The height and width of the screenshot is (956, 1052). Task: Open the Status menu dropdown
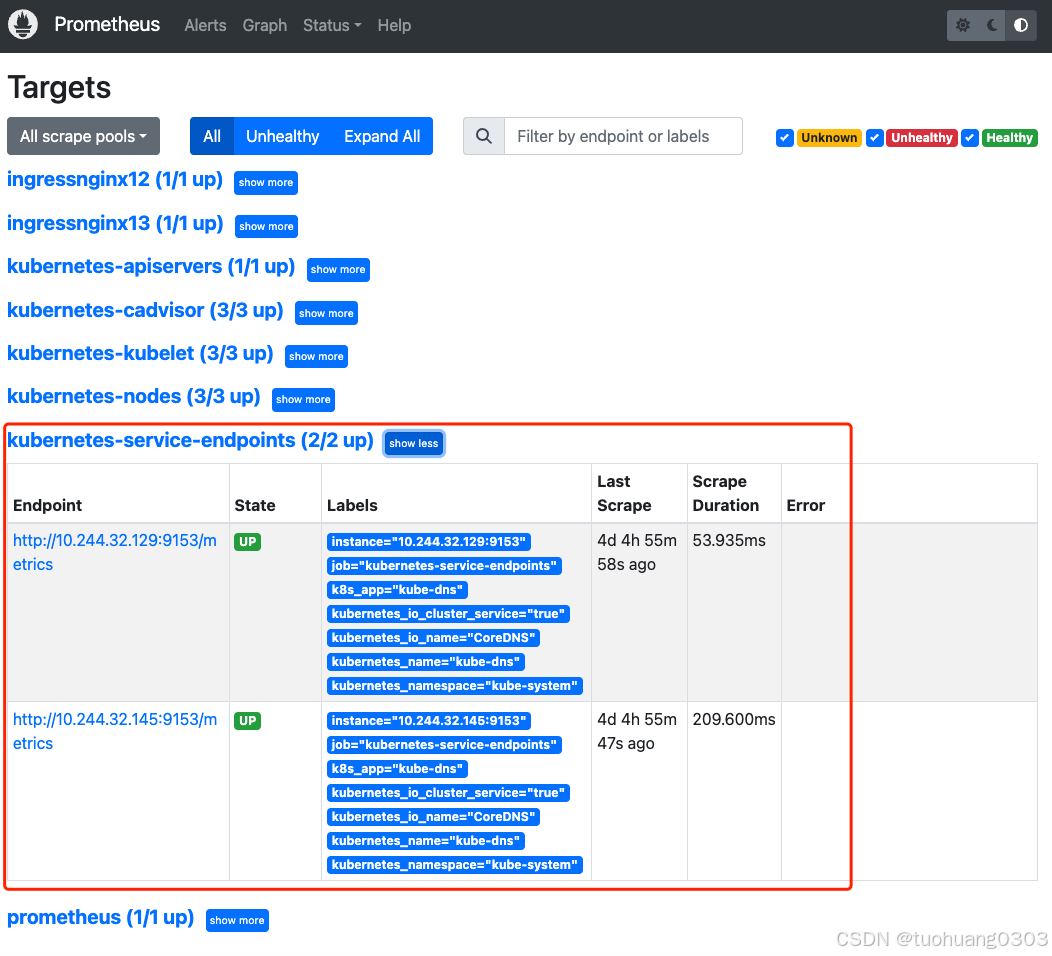click(332, 25)
